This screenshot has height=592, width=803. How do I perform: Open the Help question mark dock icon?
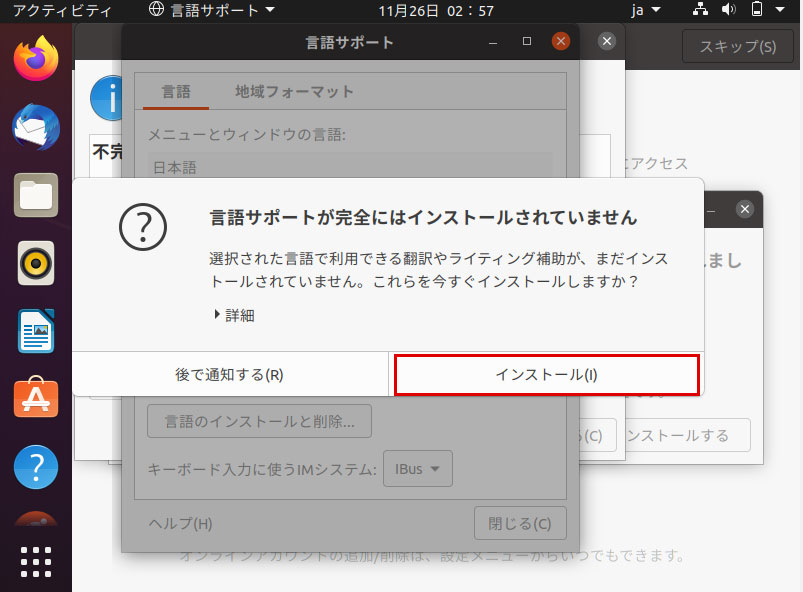(36, 467)
